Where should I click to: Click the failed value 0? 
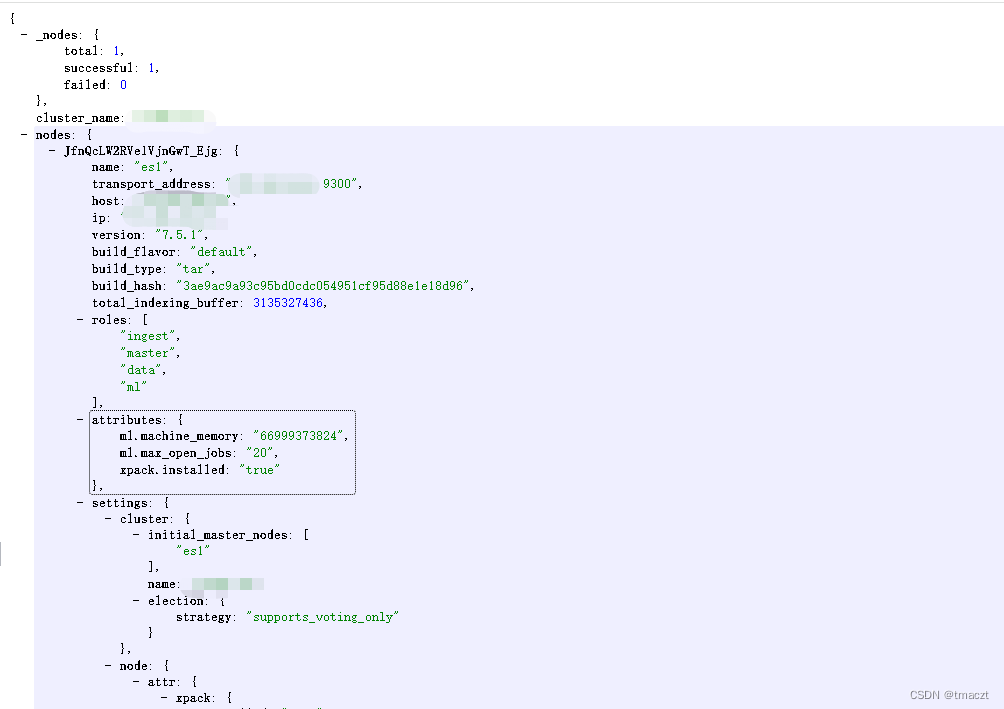click(124, 85)
